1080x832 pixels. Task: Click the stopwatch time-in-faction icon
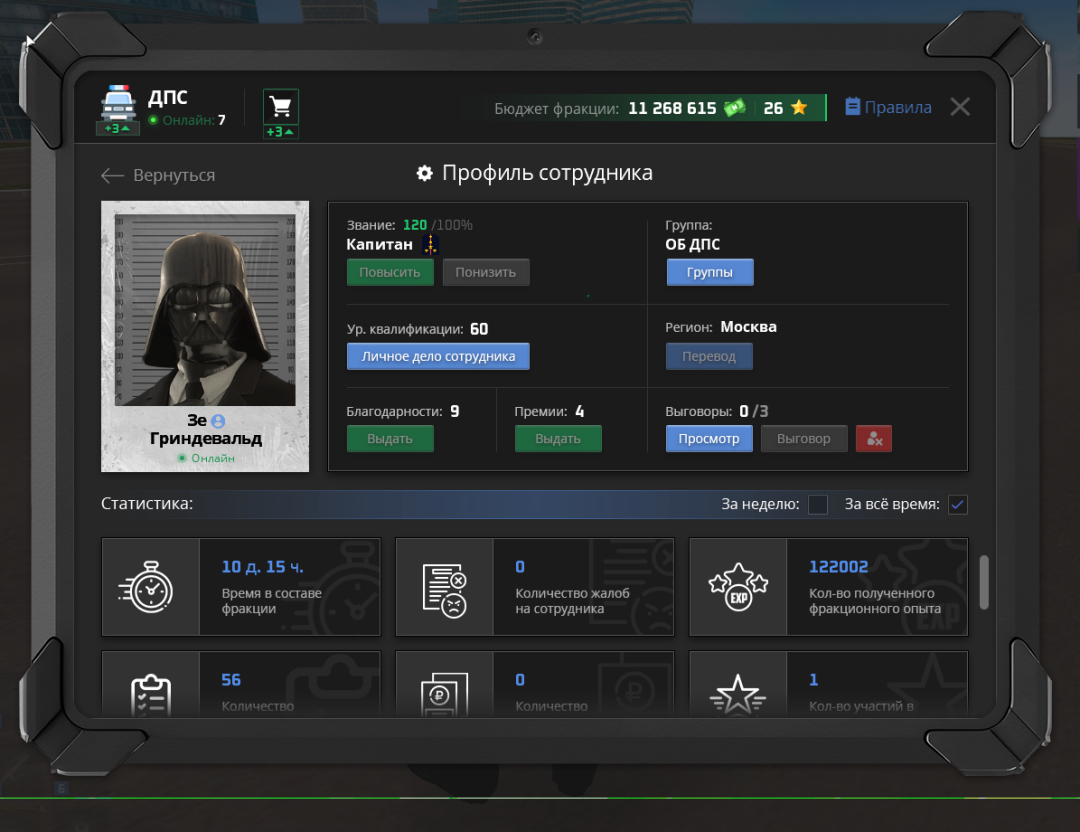[x=146, y=587]
